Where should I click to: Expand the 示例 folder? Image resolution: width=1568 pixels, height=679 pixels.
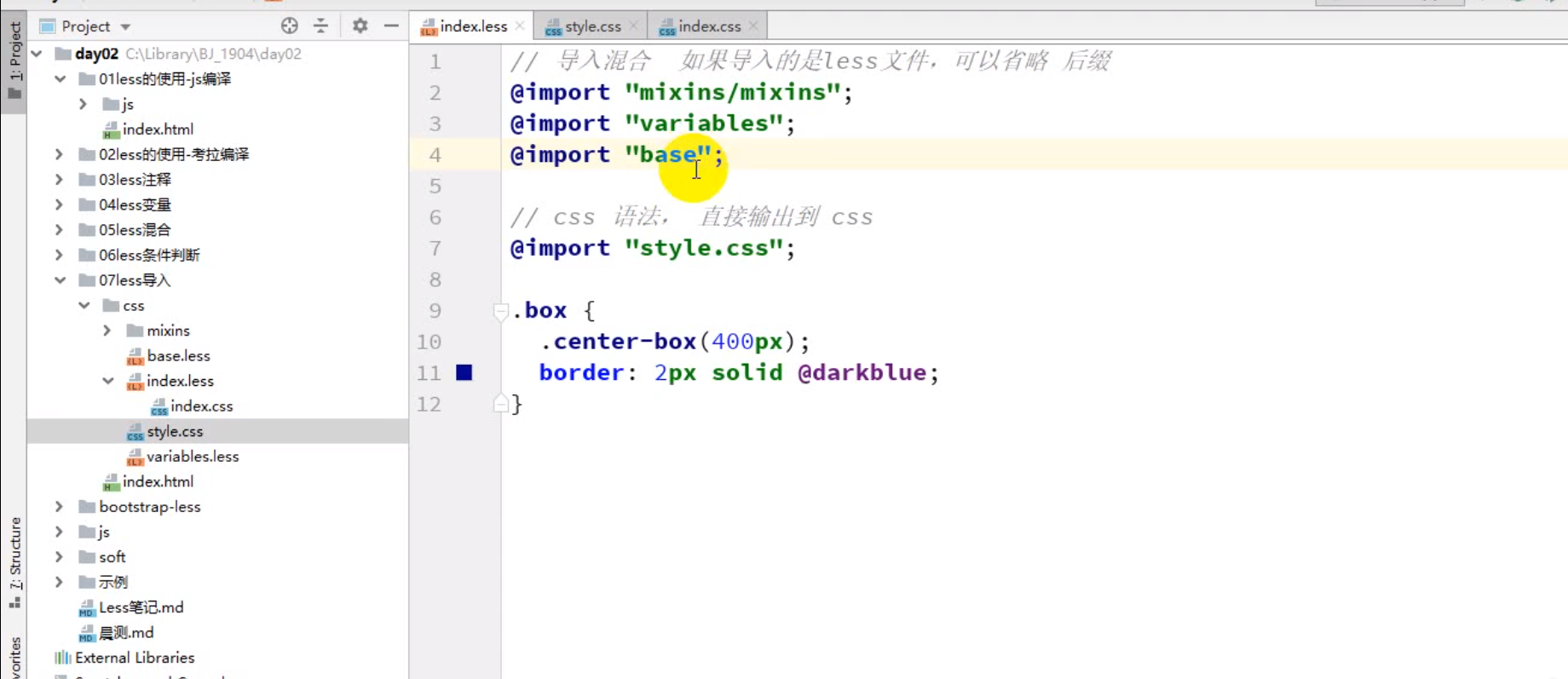(x=60, y=582)
